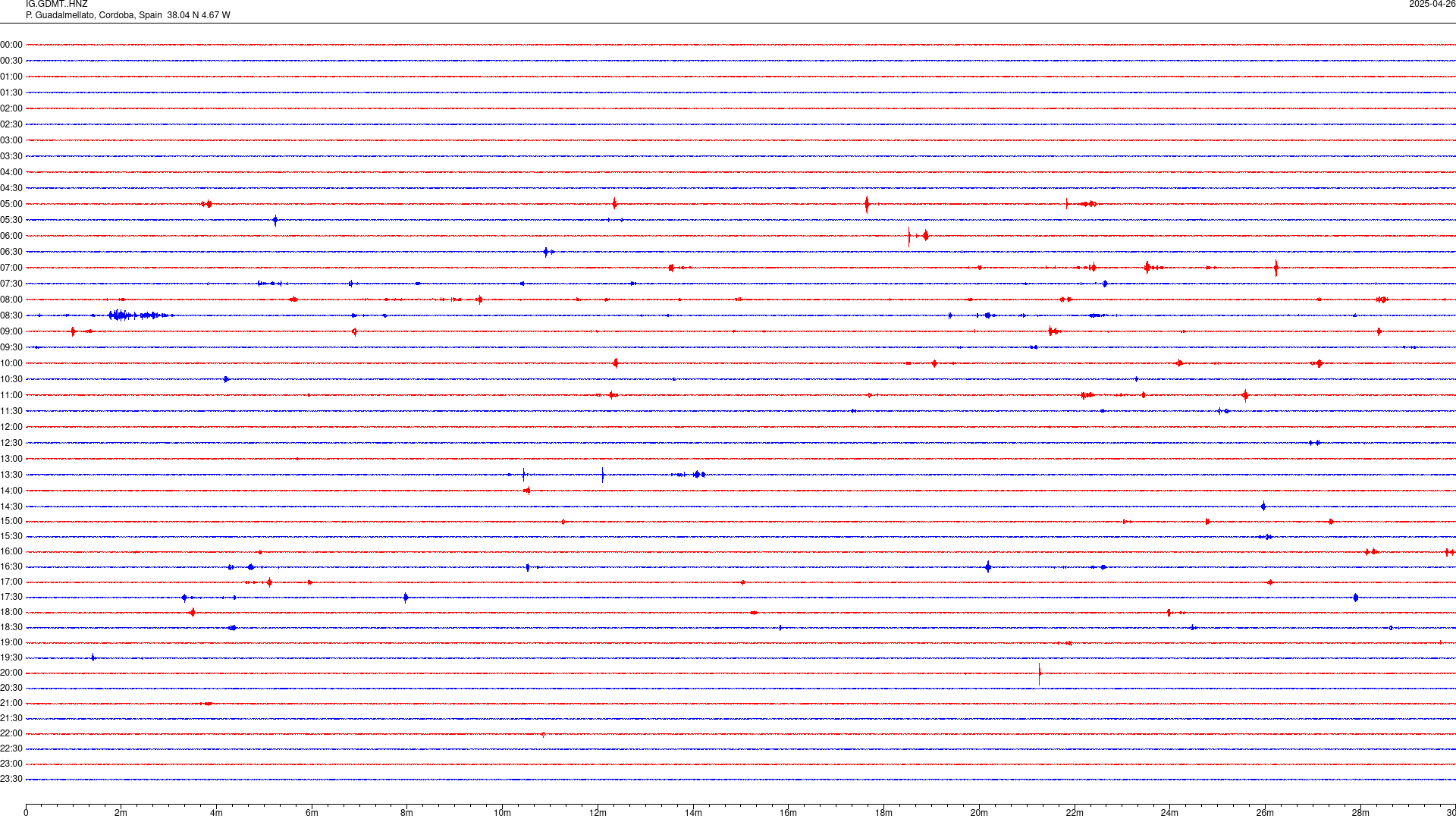Click the blue event on the 14:30 trace

point(1263,507)
